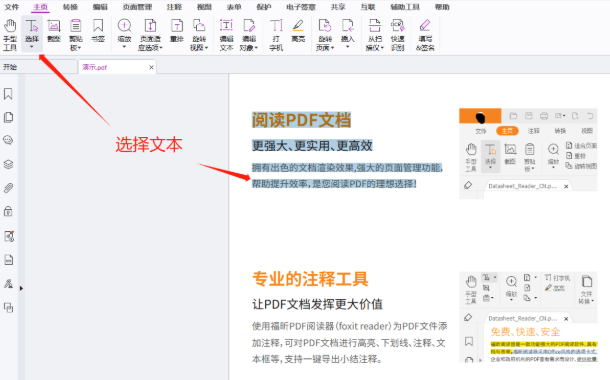Viewport: 610px width, 380px height.
Task: Click the lower annotation screenshot image in page
Action: (x=528, y=317)
